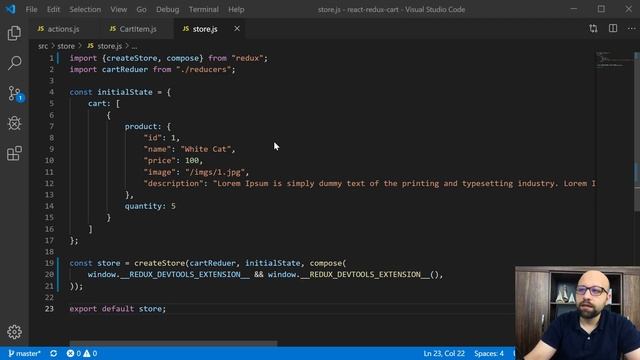Click the price value 100

click(192, 160)
